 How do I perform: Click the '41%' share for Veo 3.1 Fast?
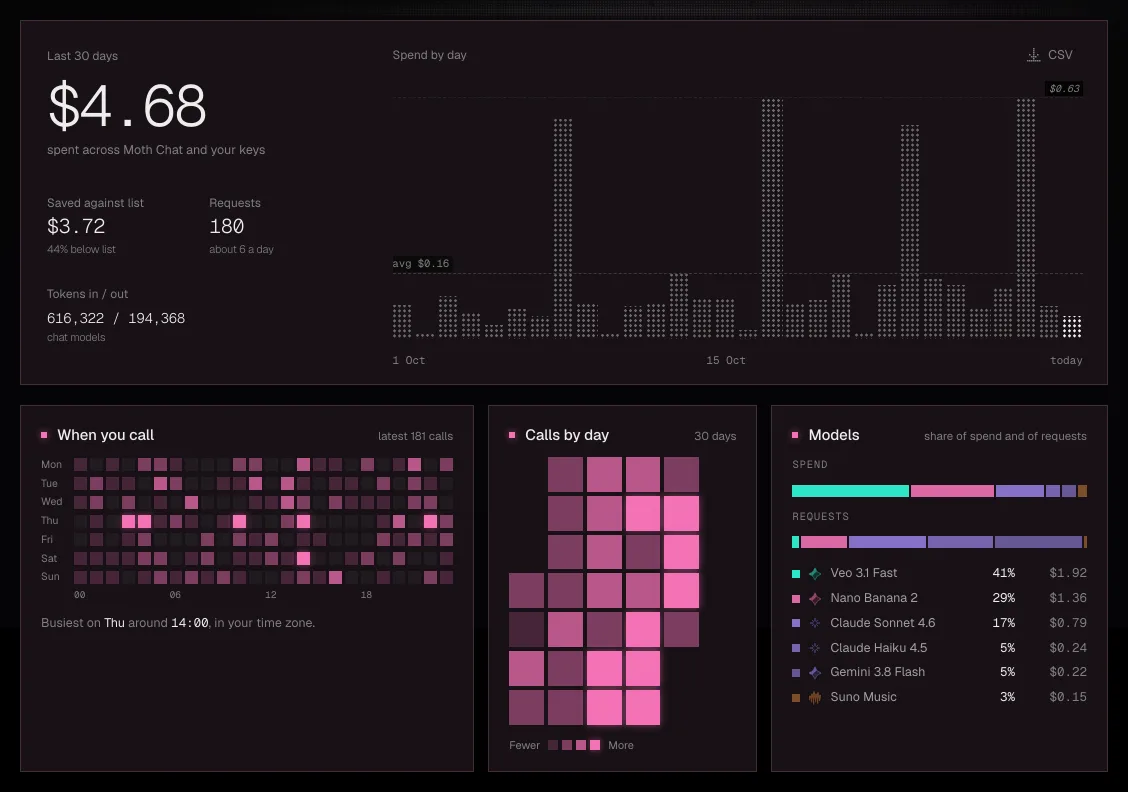coord(1004,573)
